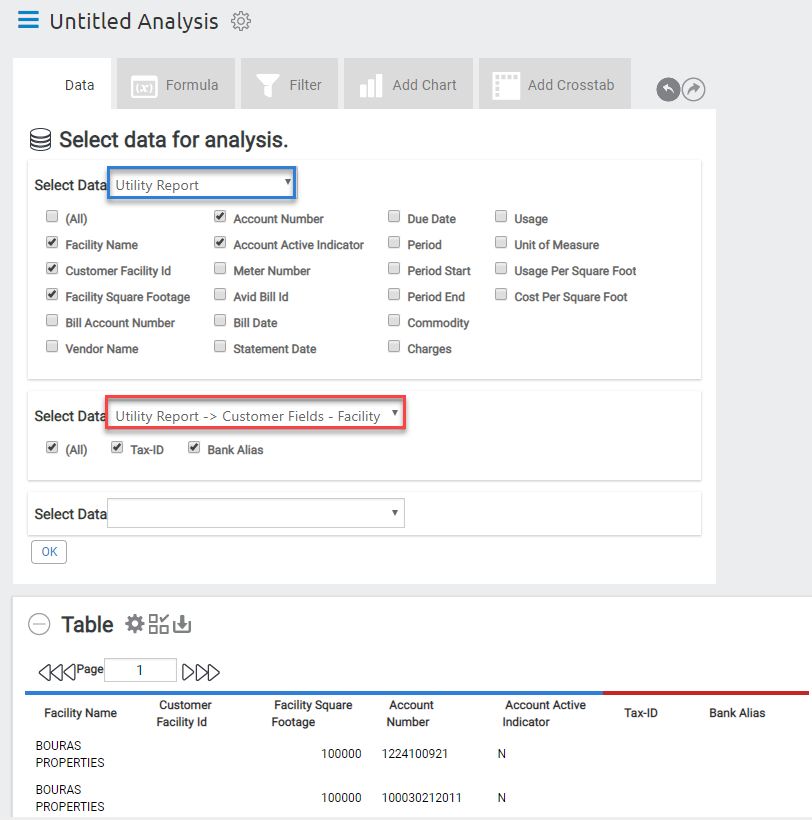Click account number 1224100921 cell
This screenshot has width=812, height=820.
(415, 754)
